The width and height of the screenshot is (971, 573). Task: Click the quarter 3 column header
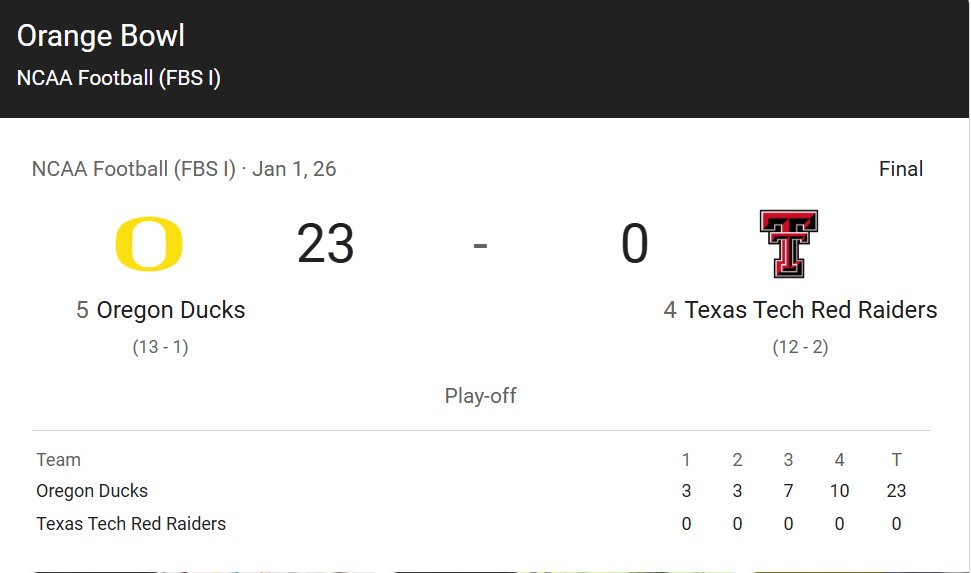coord(788,460)
